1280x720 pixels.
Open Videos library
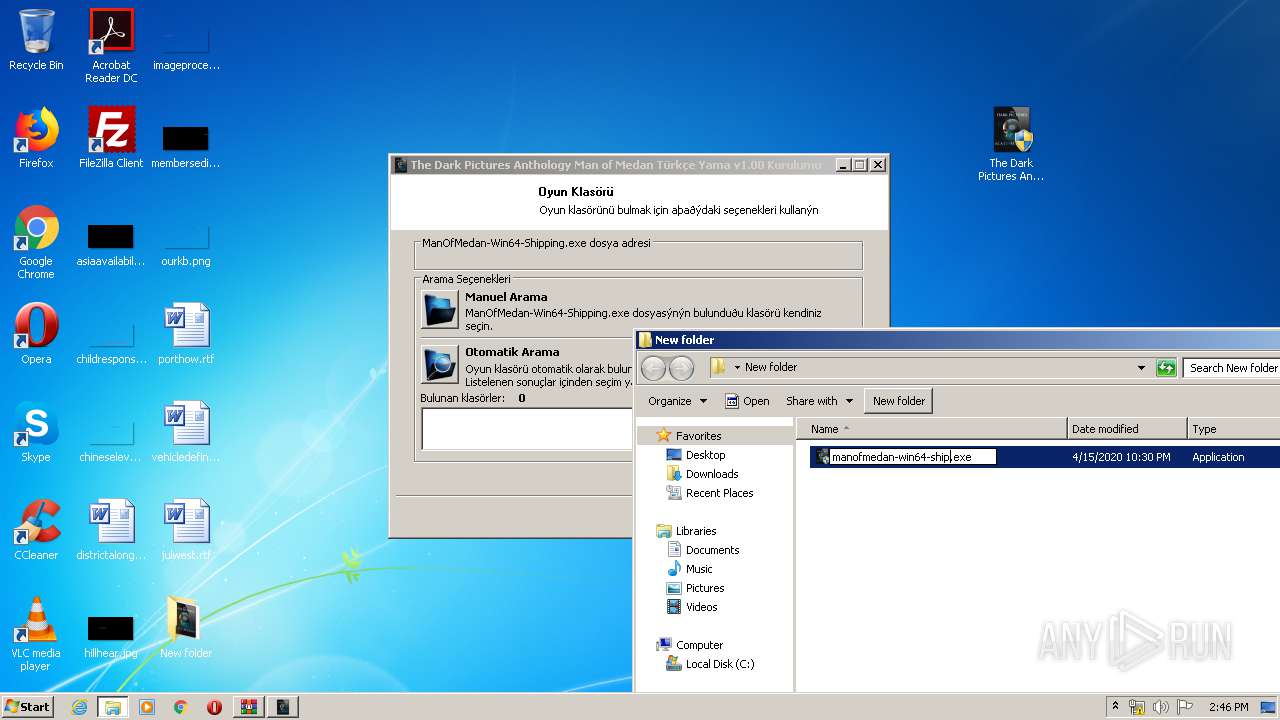tap(701, 607)
